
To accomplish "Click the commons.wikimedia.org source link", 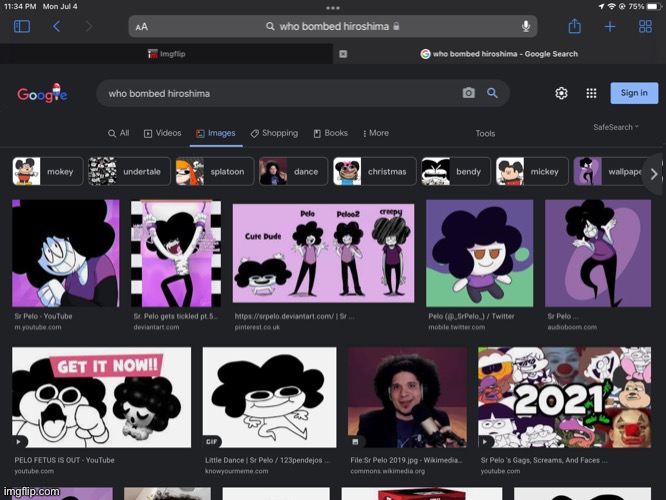I will 387,471.
